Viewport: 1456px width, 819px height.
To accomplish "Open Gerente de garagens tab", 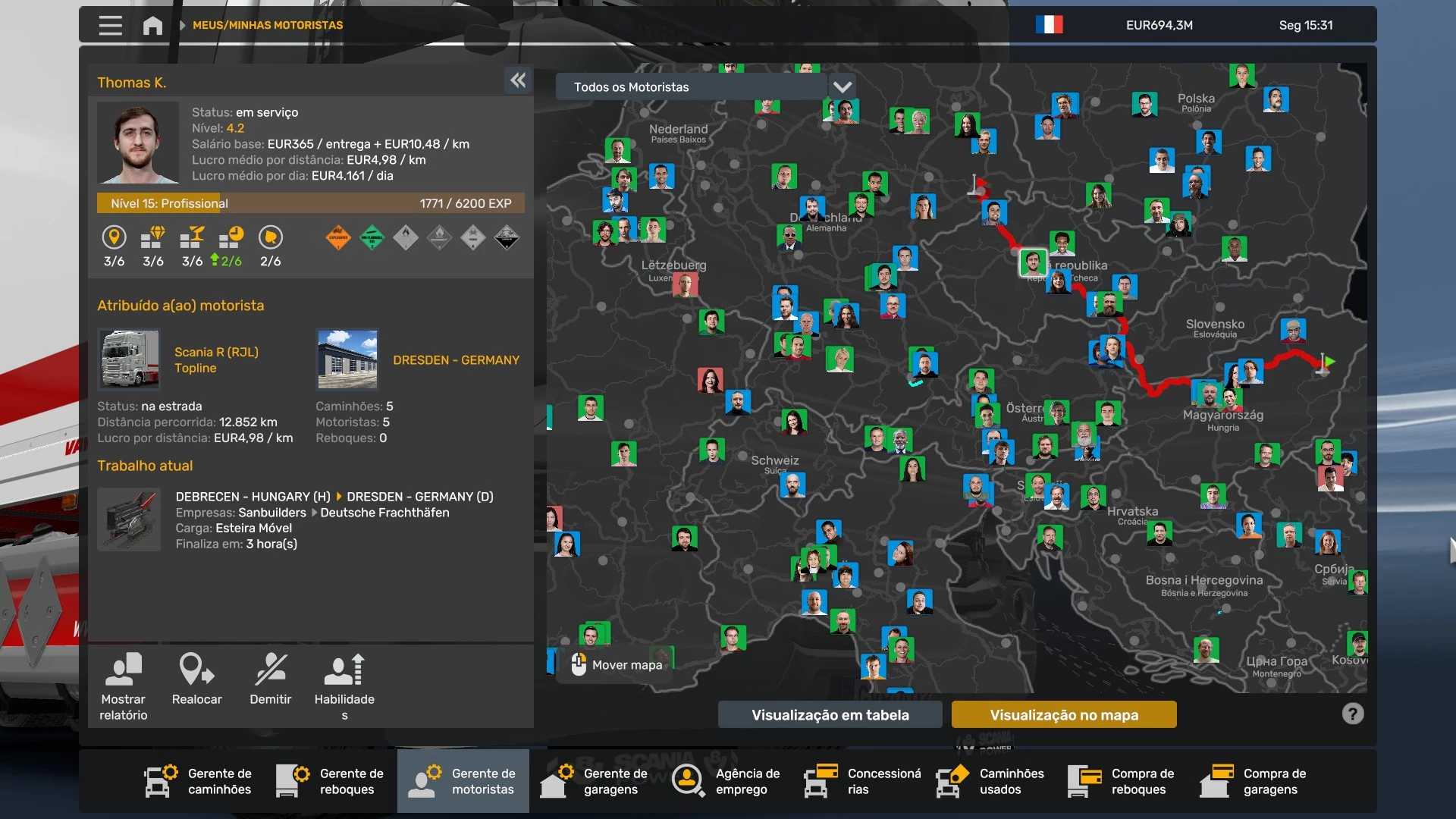I will click(595, 781).
